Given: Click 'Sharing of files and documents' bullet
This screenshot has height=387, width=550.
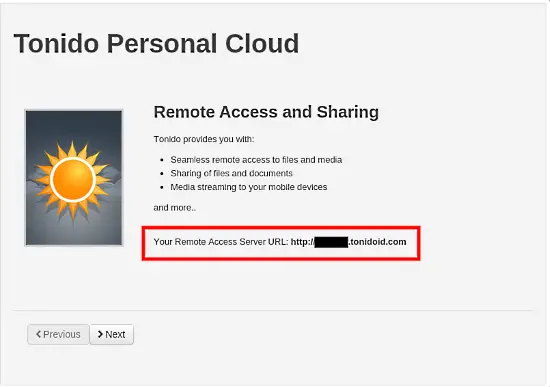Looking at the screenshot, I should pyautogui.click(x=232, y=173).
